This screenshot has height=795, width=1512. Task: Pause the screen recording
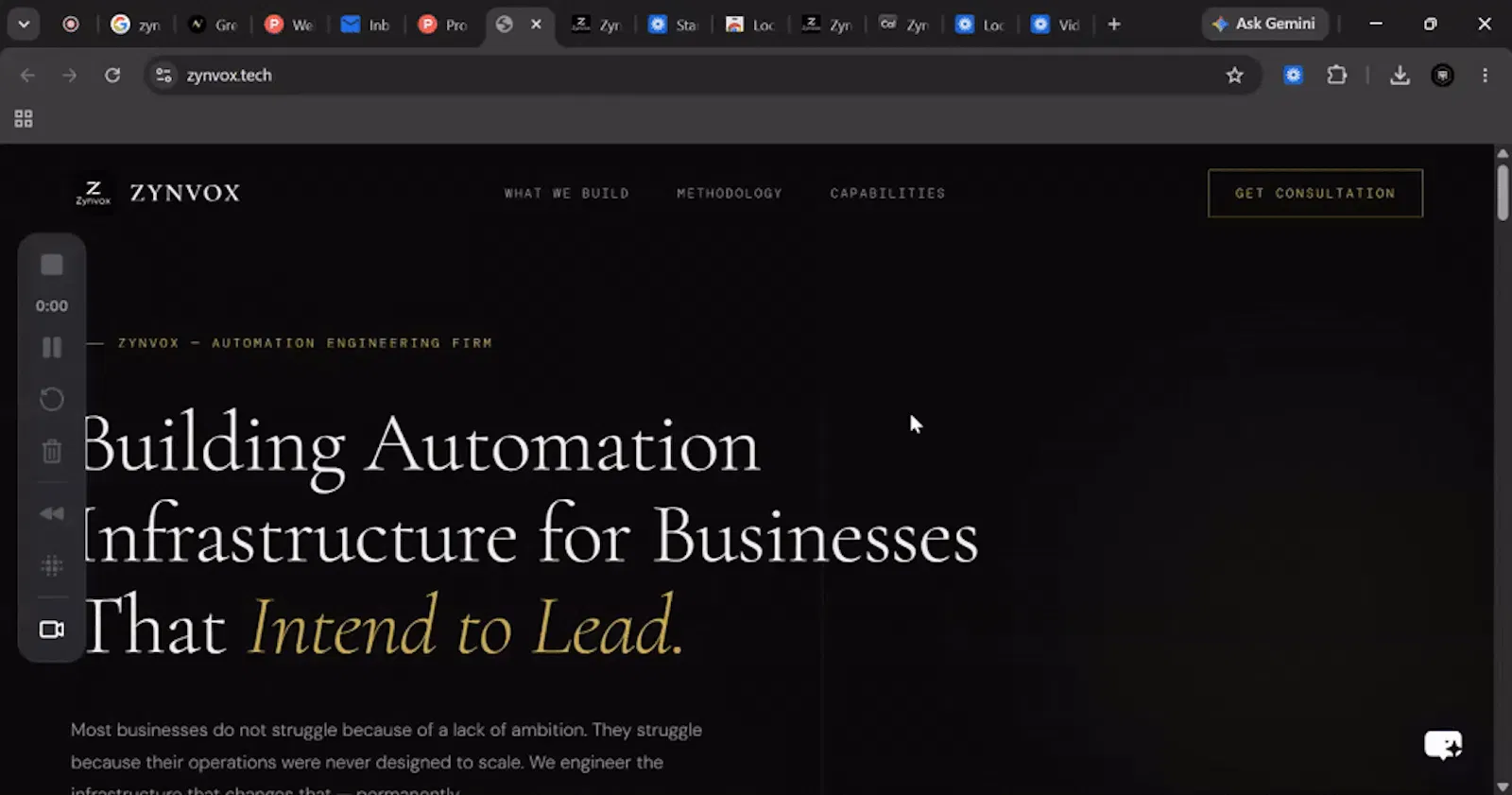(52, 348)
